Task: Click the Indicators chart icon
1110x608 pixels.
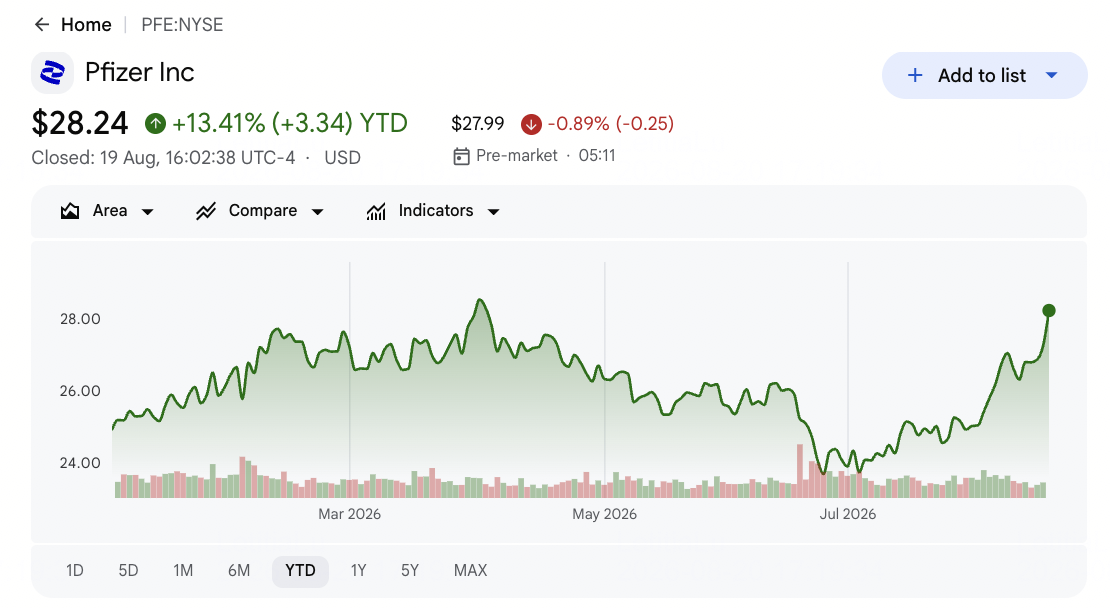Action: (376, 211)
